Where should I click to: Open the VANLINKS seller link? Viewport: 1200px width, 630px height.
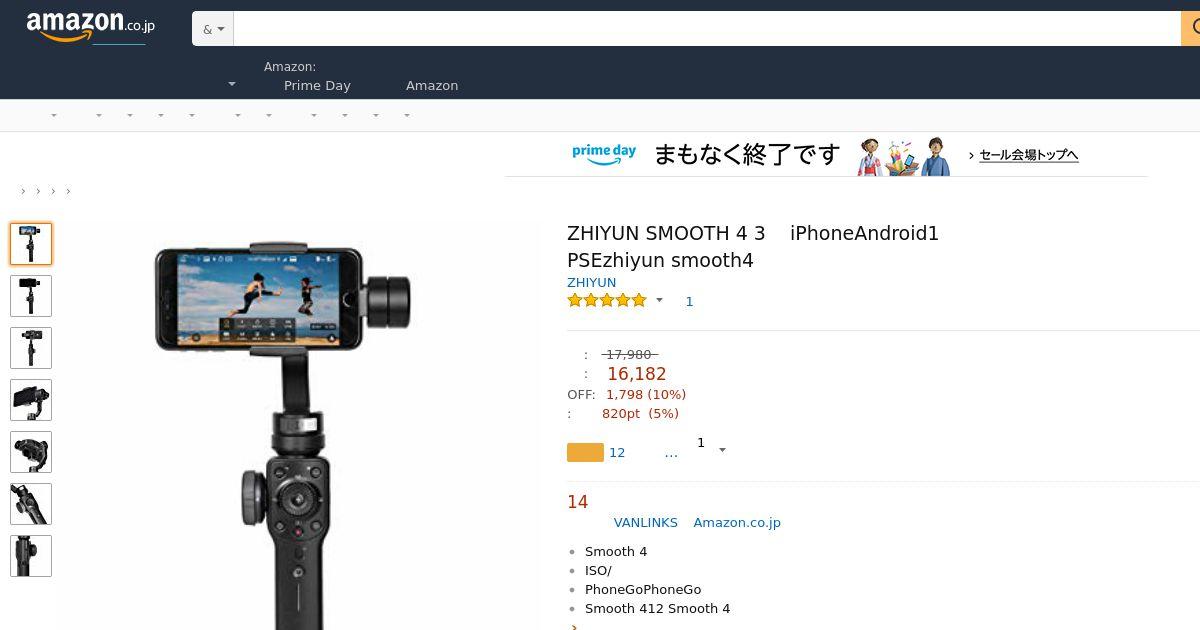pyautogui.click(x=646, y=523)
